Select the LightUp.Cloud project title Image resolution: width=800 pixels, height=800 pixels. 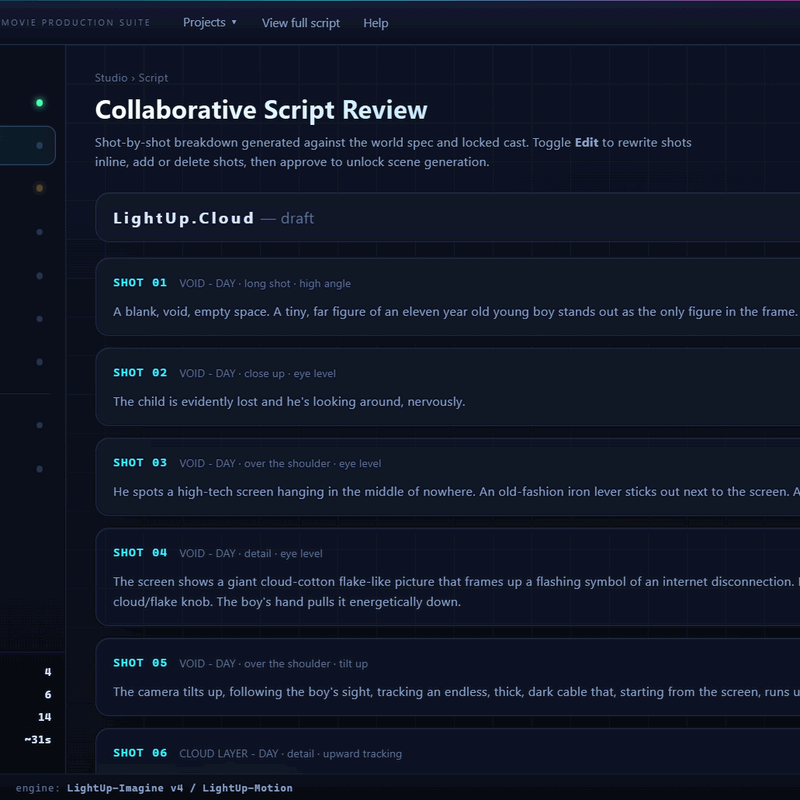(183, 218)
